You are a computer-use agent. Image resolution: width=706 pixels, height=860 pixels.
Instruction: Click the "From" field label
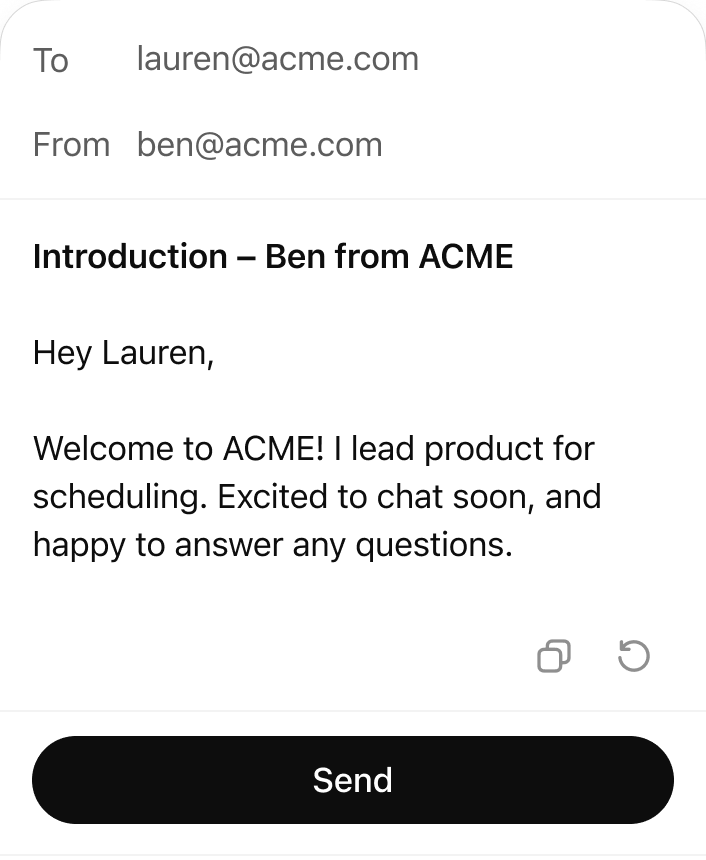(71, 145)
